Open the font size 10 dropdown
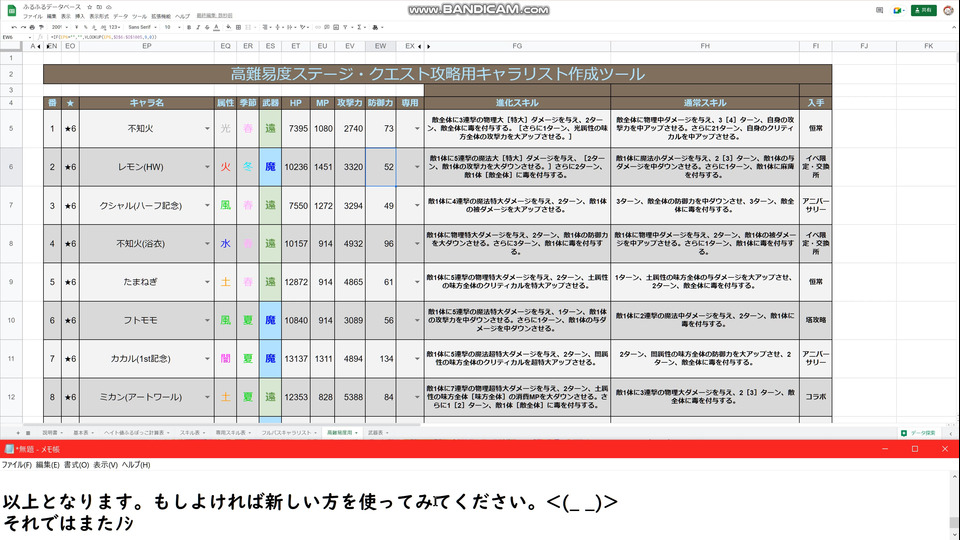 point(171,27)
